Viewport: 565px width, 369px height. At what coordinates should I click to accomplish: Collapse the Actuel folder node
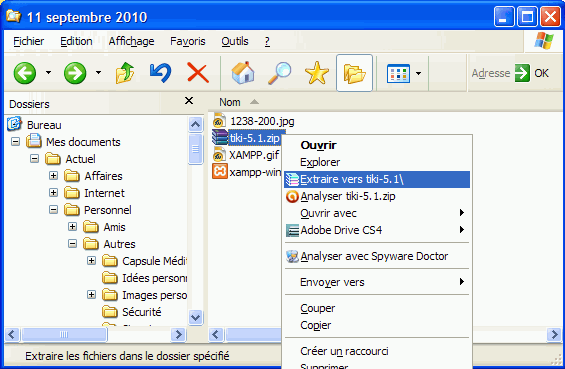pyautogui.click(x=34, y=159)
